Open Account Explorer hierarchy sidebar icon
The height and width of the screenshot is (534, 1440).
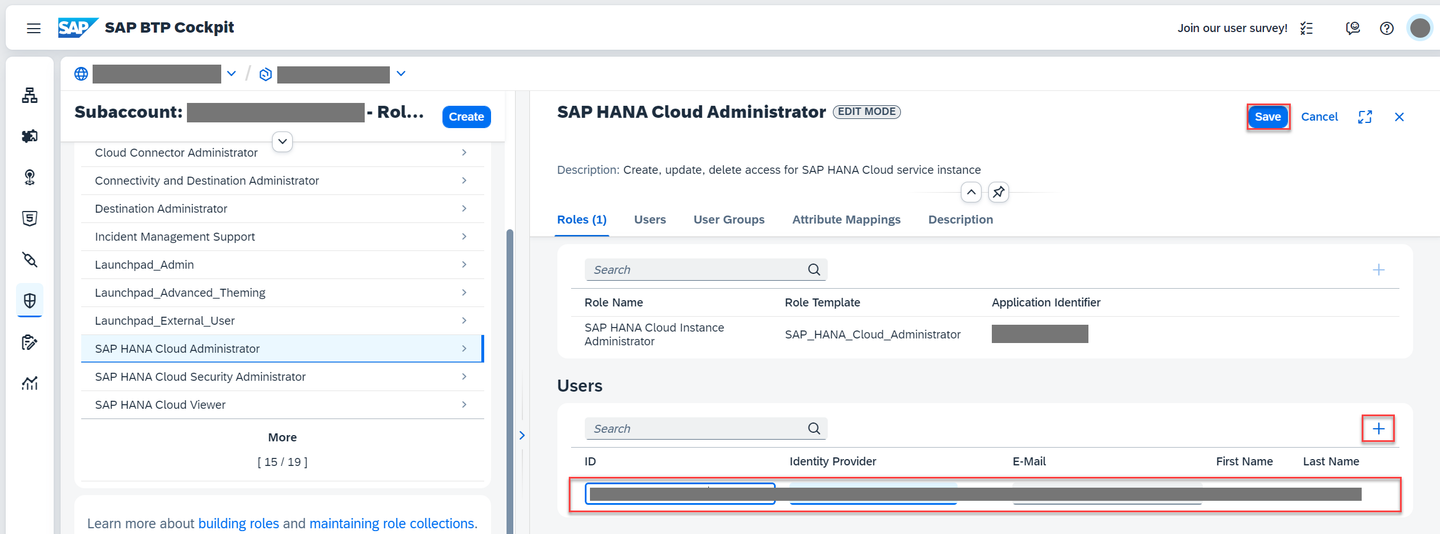pos(30,95)
